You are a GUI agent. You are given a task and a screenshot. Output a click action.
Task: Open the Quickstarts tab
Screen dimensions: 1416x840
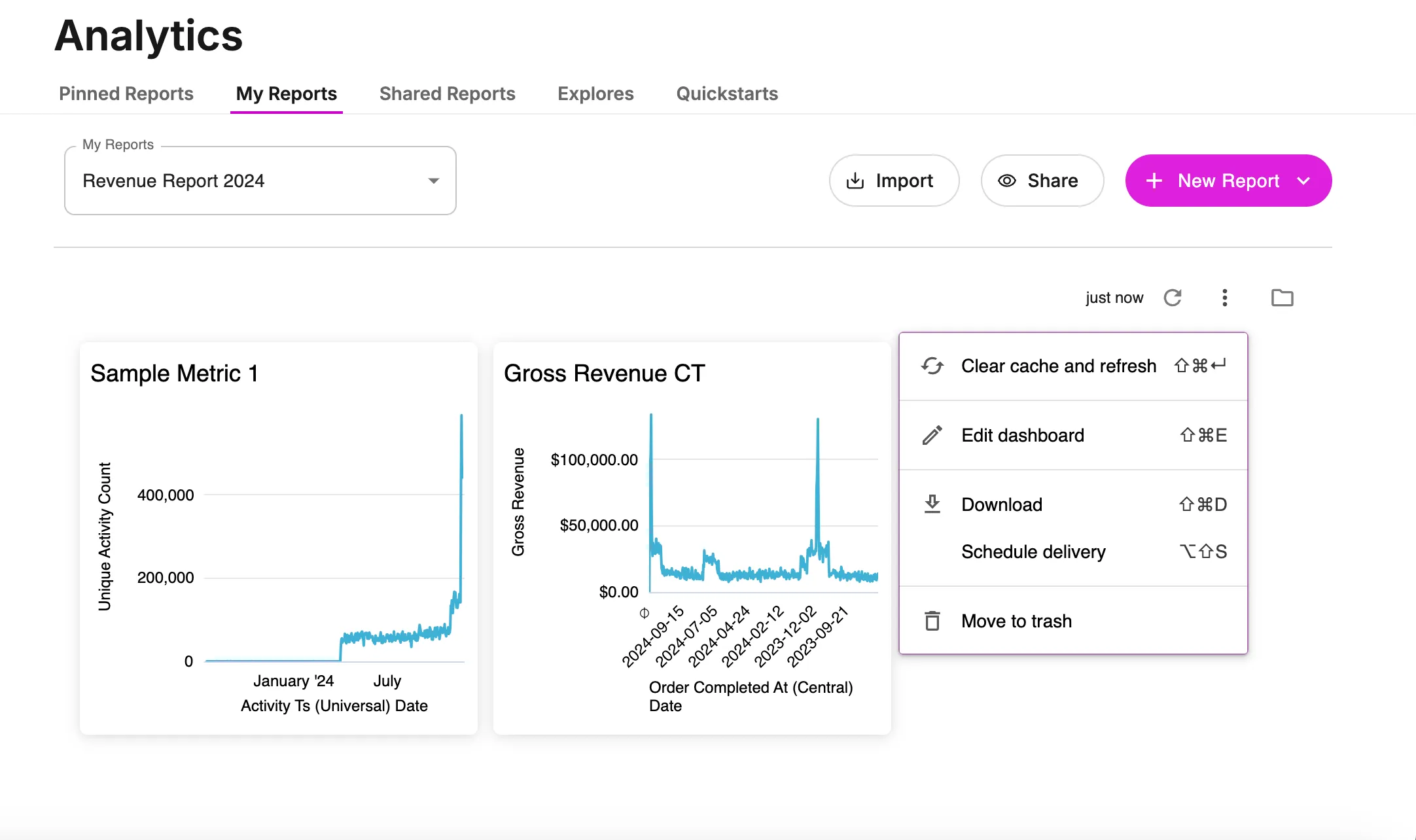coord(727,94)
